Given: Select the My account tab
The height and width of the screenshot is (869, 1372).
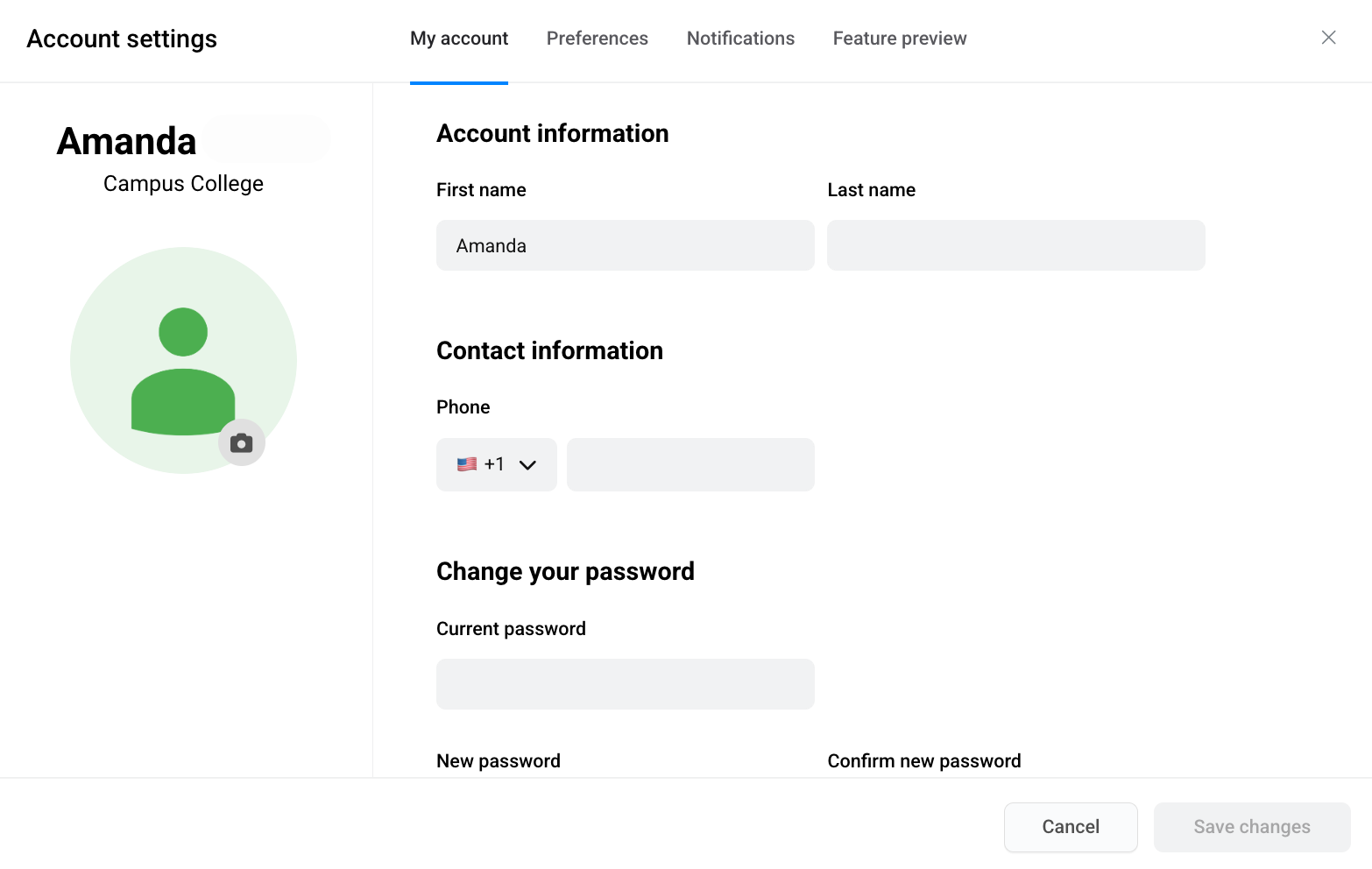Looking at the screenshot, I should [459, 39].
